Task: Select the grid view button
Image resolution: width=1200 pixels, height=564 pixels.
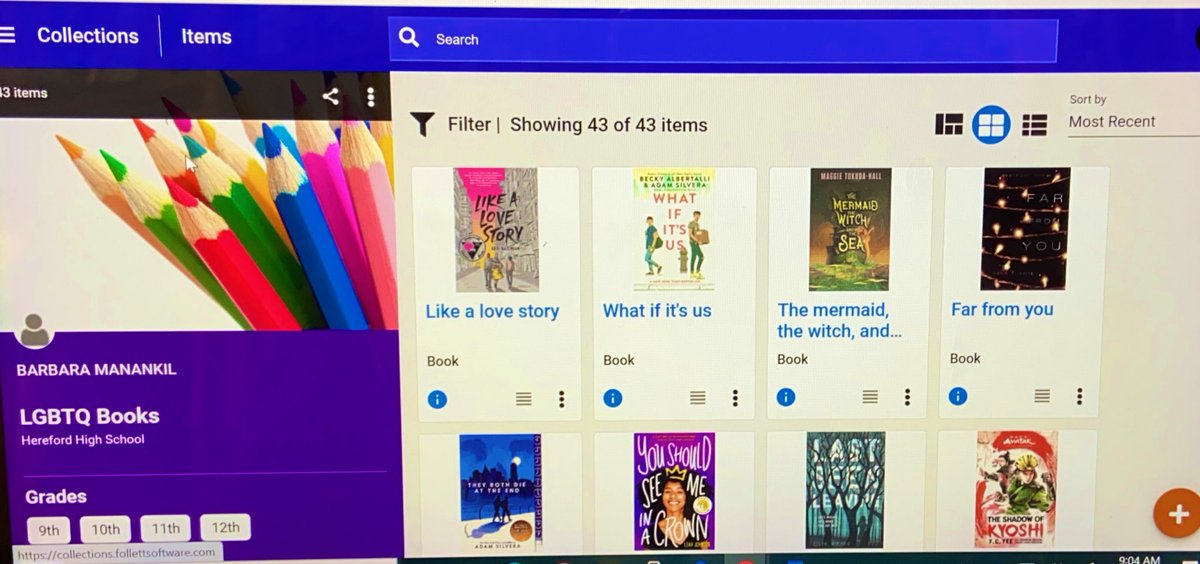Action: [x=991, y=124]
